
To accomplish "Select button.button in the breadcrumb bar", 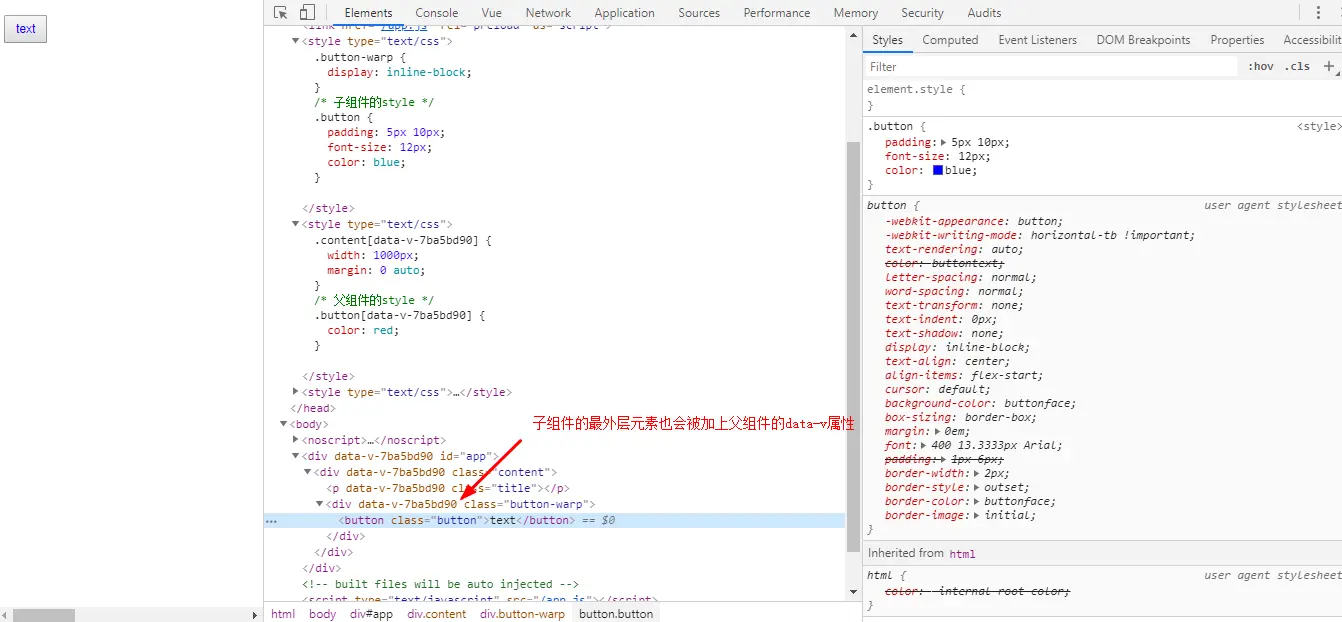I will (616, 614).
